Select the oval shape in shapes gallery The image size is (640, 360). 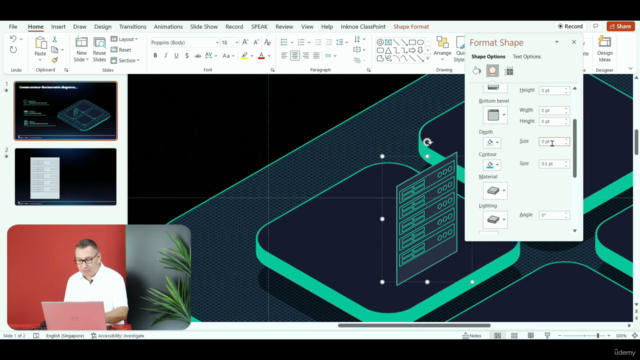(x=420, y=42)
